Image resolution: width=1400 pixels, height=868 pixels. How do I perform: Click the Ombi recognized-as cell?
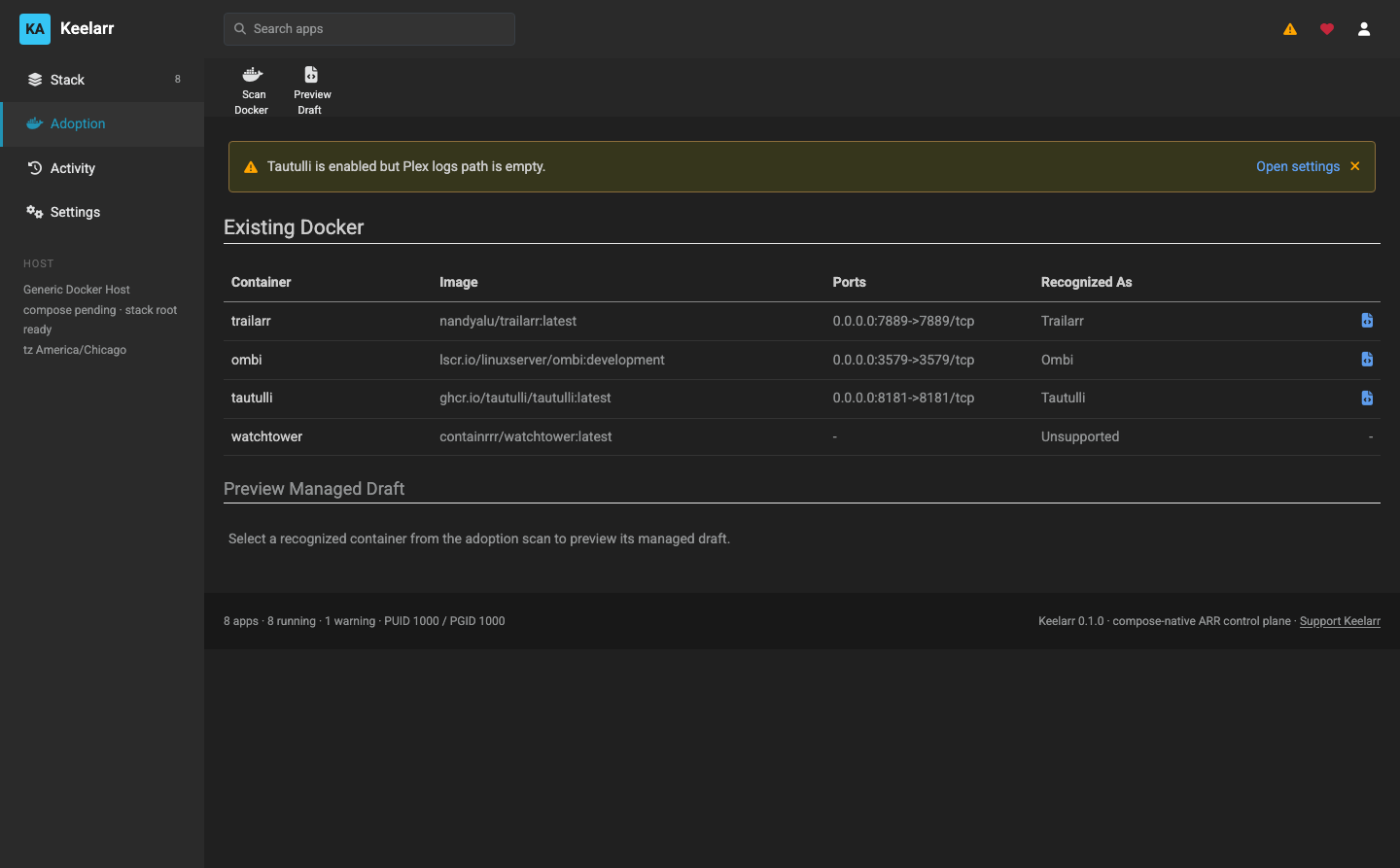(x=1057, y=360)
